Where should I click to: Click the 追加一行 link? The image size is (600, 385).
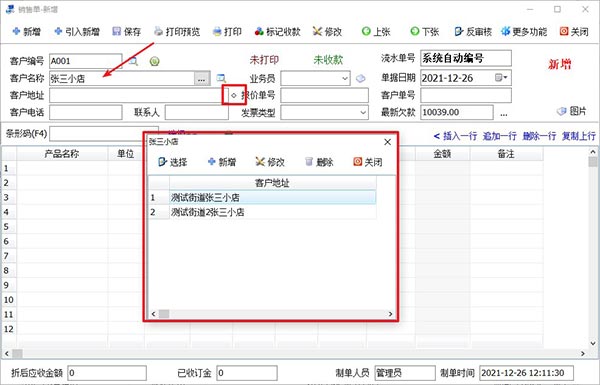coord(499,136)
